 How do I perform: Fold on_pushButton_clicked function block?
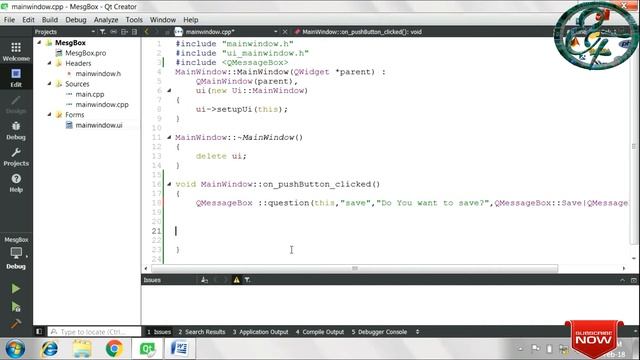[169, 184]
